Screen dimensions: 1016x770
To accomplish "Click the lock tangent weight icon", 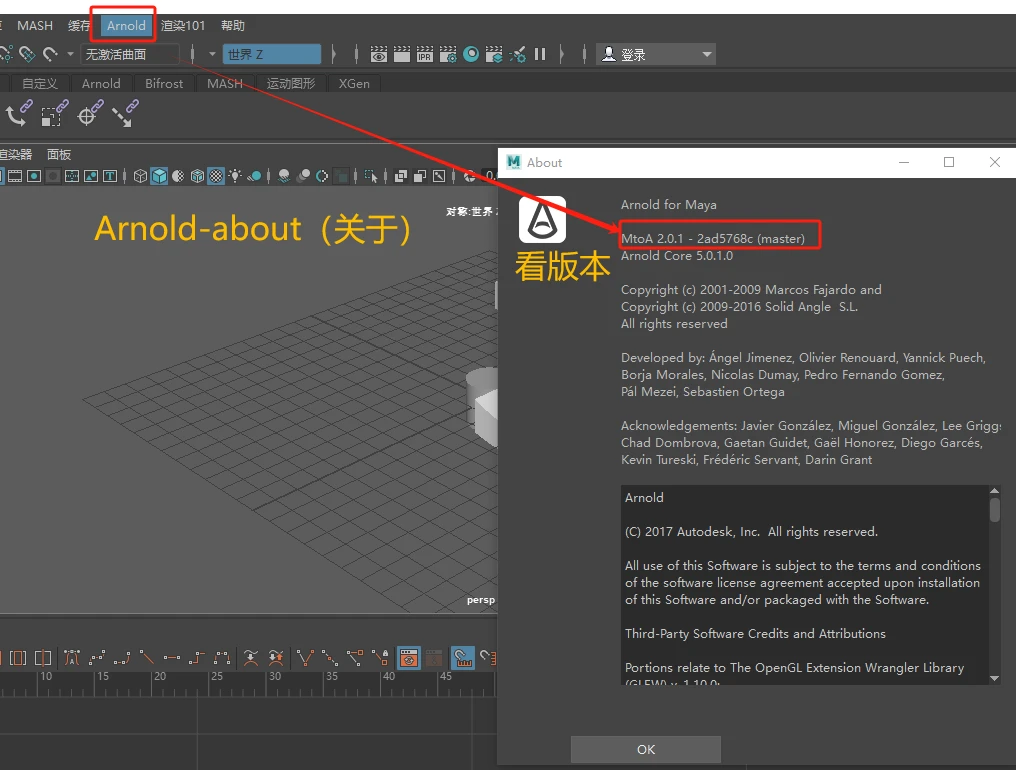I will coord(381,658).
